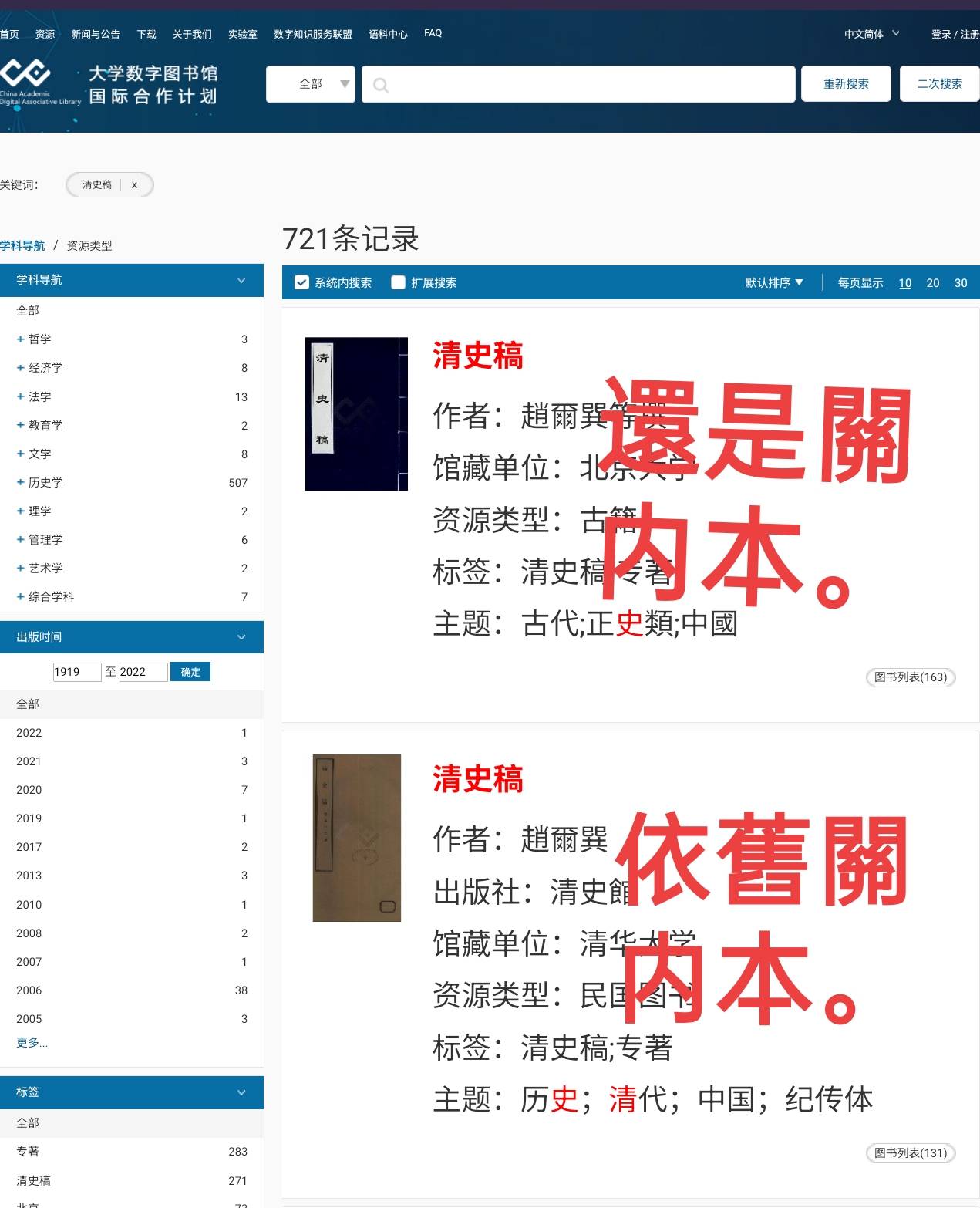This screenshot has width=980, height=1208.
Task: Open the FAQ menu item
Action: point(433,33)
